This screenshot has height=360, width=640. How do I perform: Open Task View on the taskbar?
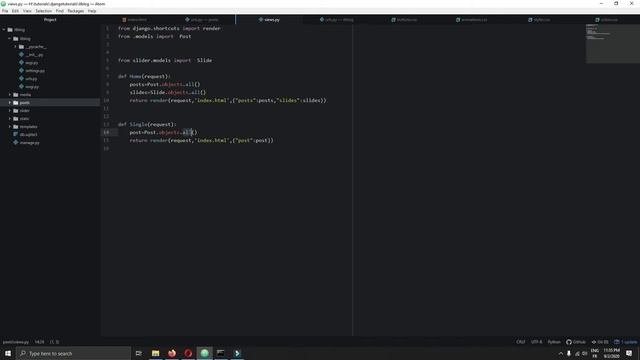(x=139, y=353)
